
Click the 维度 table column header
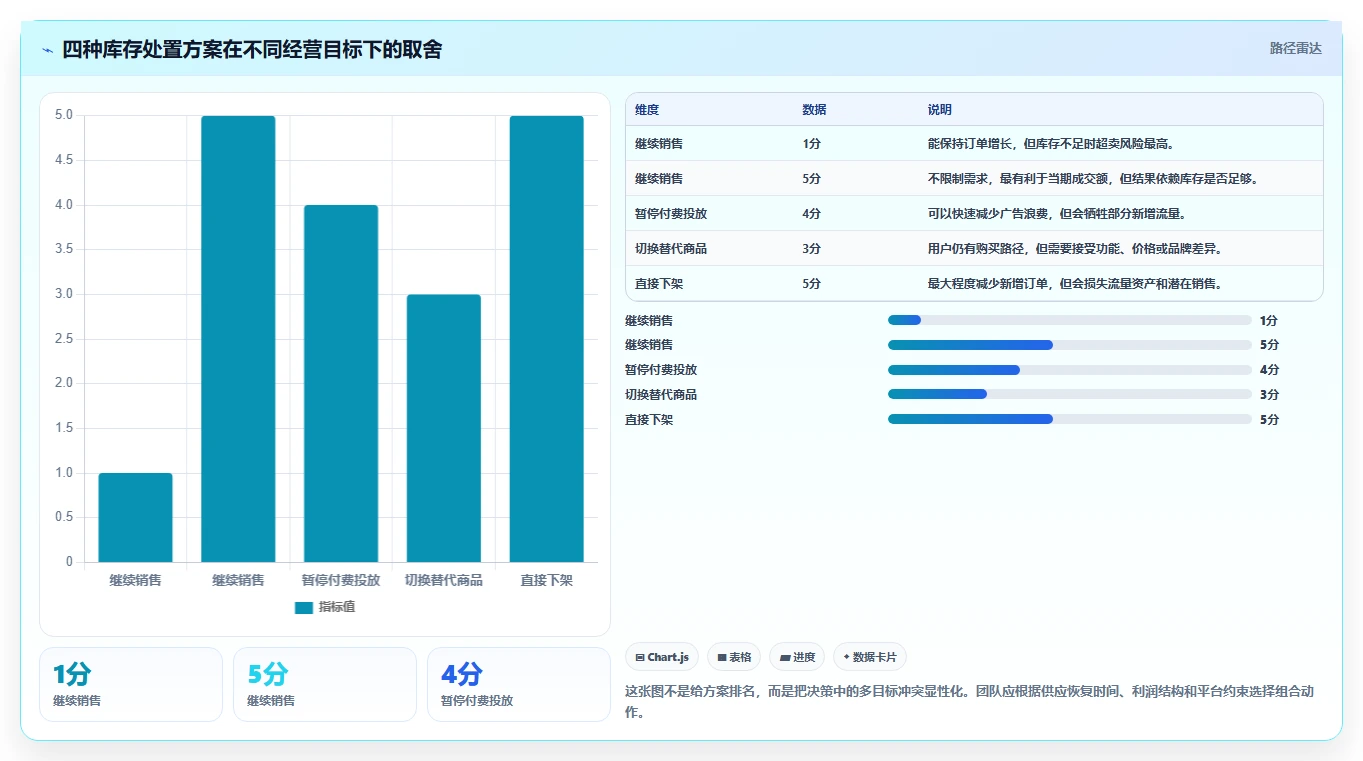647,110
